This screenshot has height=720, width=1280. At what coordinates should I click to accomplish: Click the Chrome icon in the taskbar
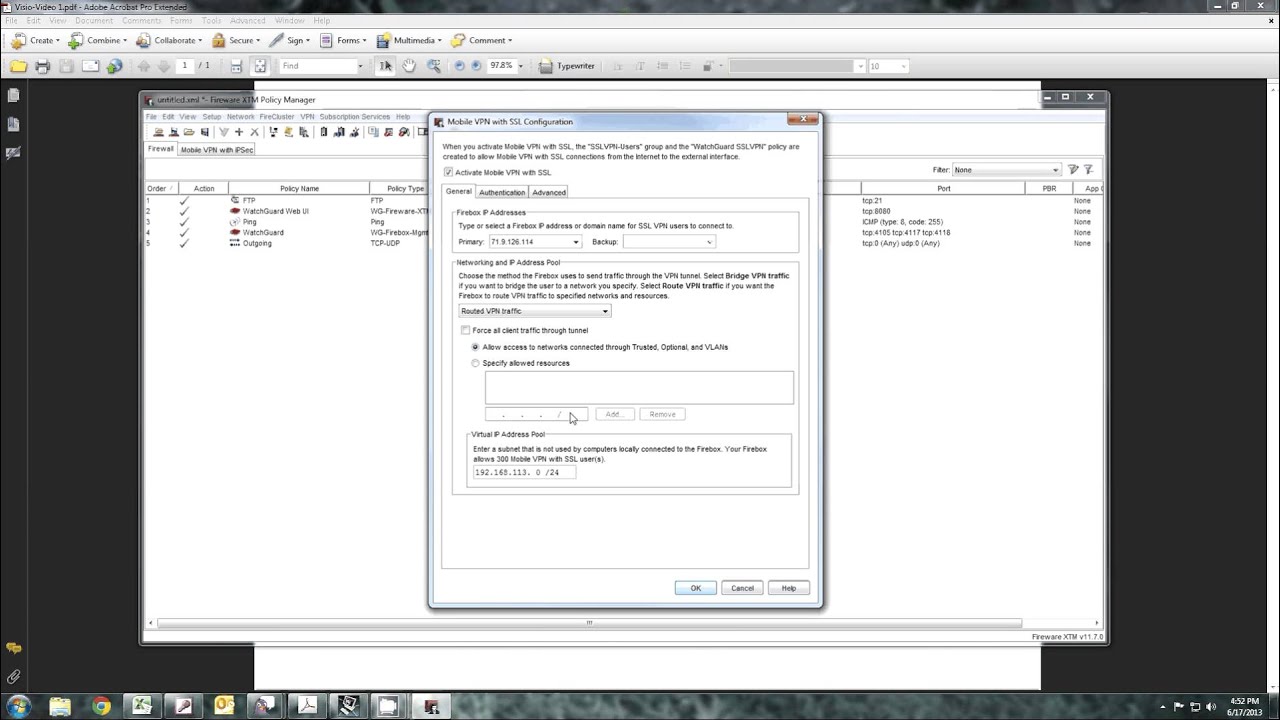coord(101,706)
